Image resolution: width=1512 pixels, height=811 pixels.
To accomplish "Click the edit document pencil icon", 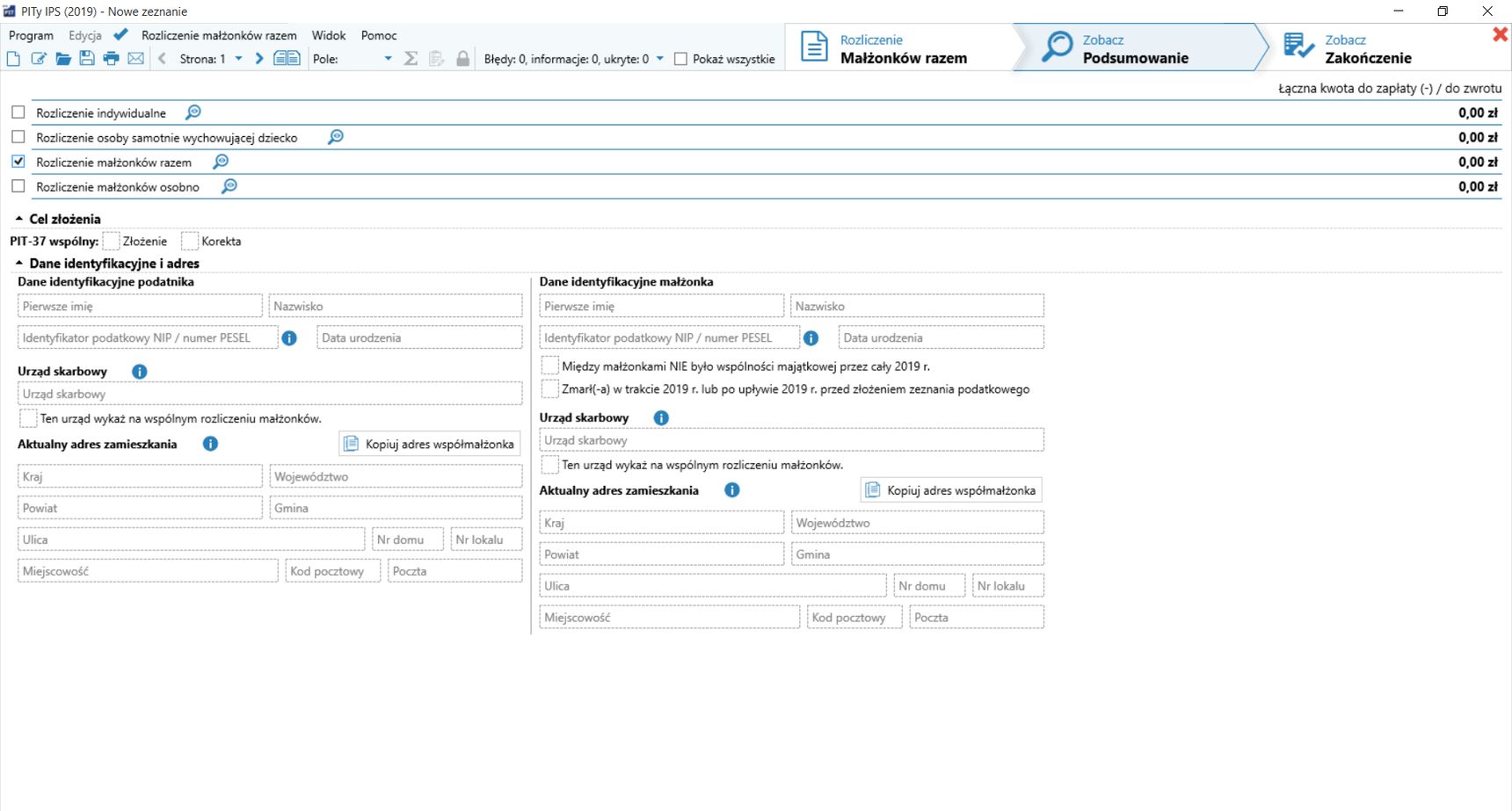I will tap(39, 59).
